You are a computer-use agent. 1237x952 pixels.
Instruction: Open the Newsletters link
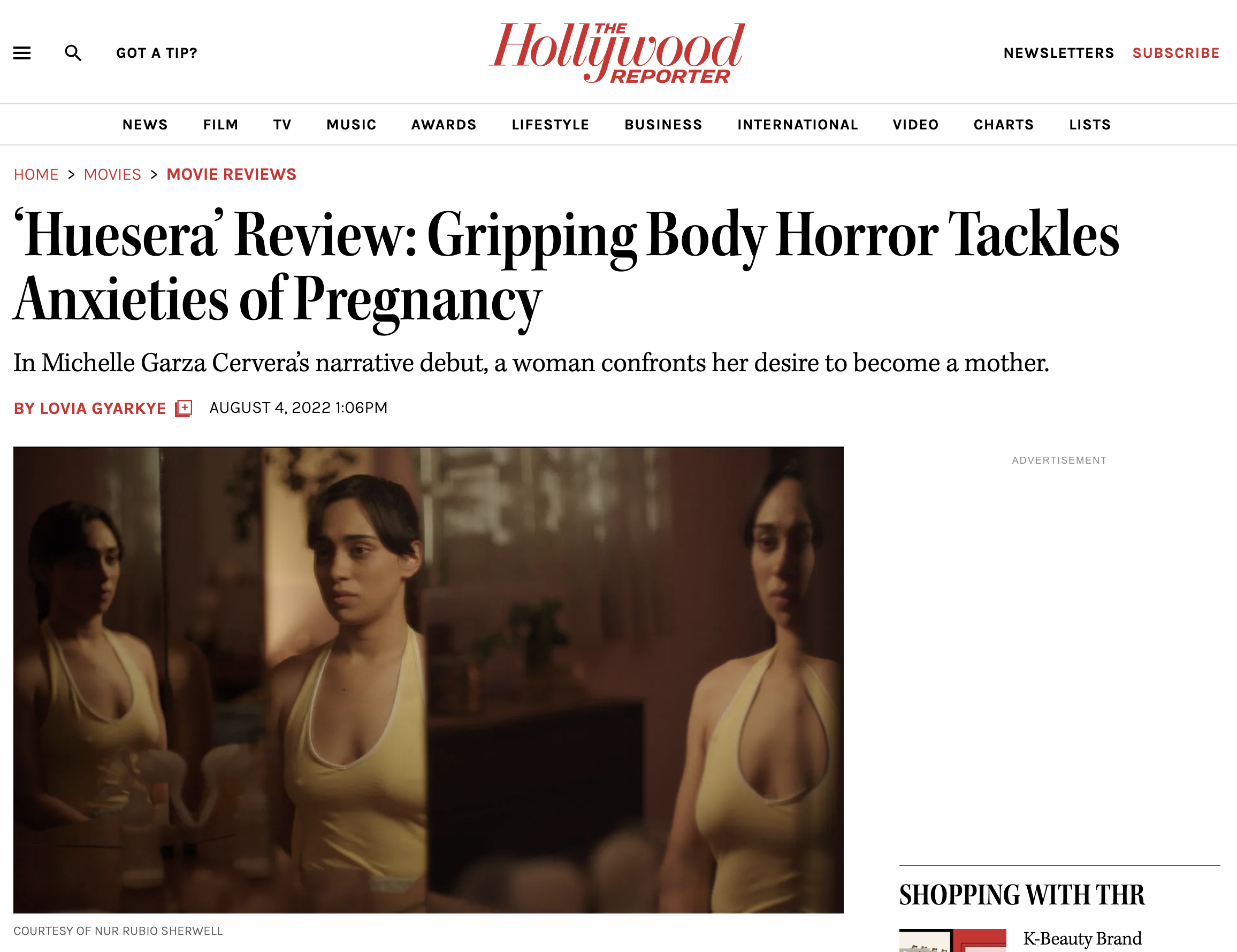[1059, 53]
